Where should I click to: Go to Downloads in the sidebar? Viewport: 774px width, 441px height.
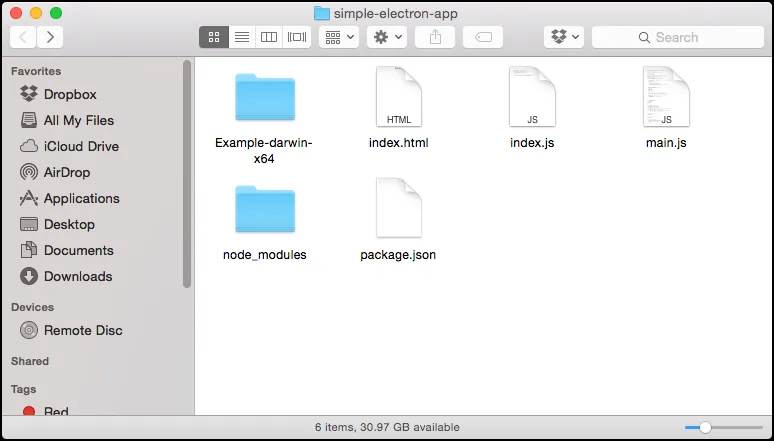pos(66,277)
